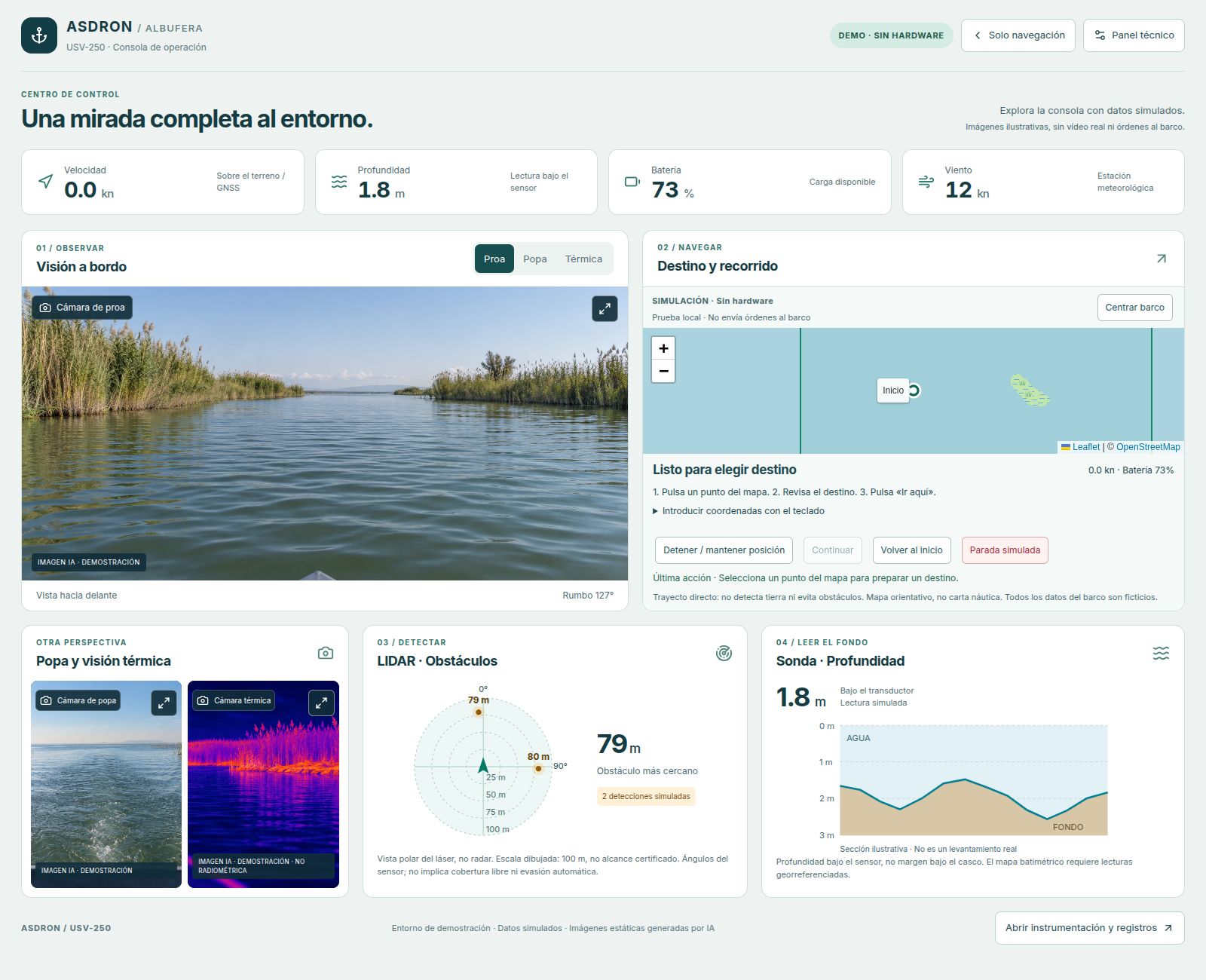
Task: Click the Batería battery icon
Action: coord(632,182)
